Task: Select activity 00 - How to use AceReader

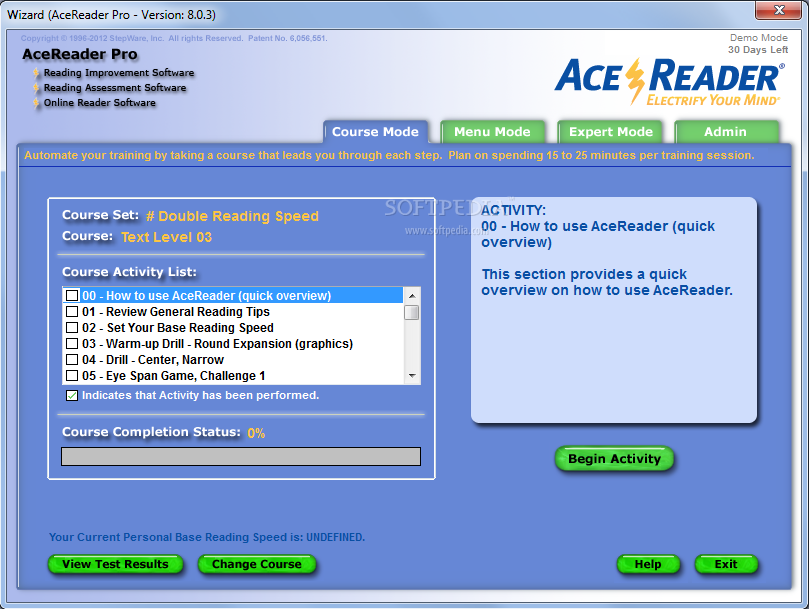Action: click(233, 295)
